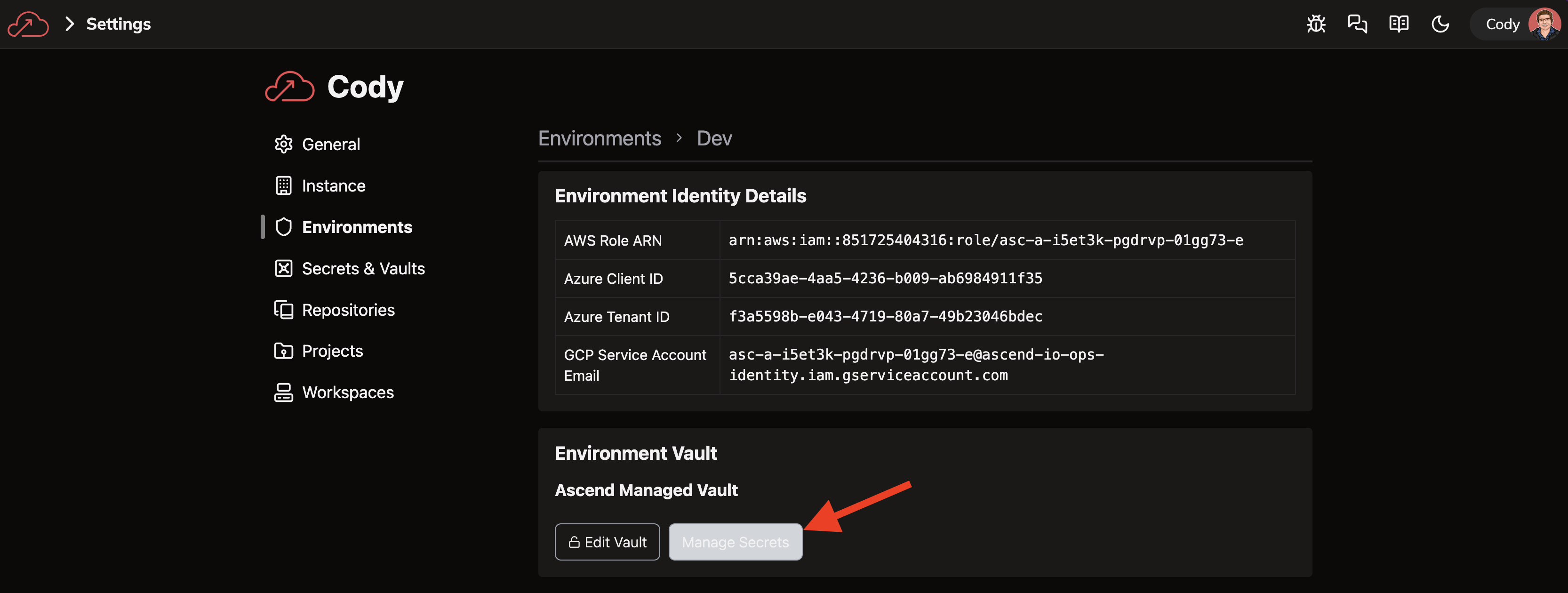Toggle dark mode moon icon

[1440, 24]
